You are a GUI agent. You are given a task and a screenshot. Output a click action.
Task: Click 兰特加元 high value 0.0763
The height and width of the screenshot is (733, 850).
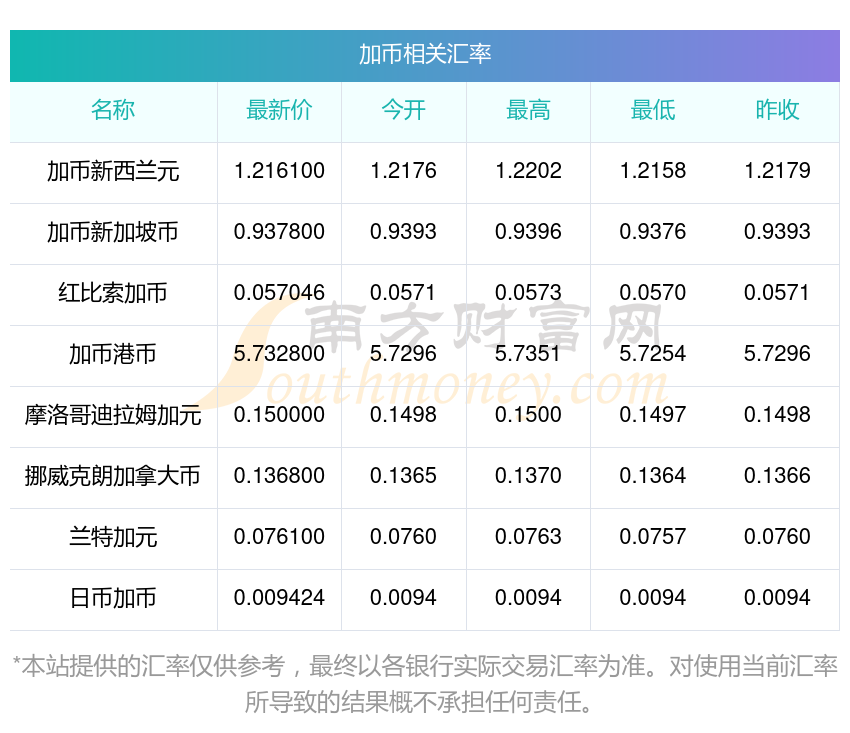[528, 537]
